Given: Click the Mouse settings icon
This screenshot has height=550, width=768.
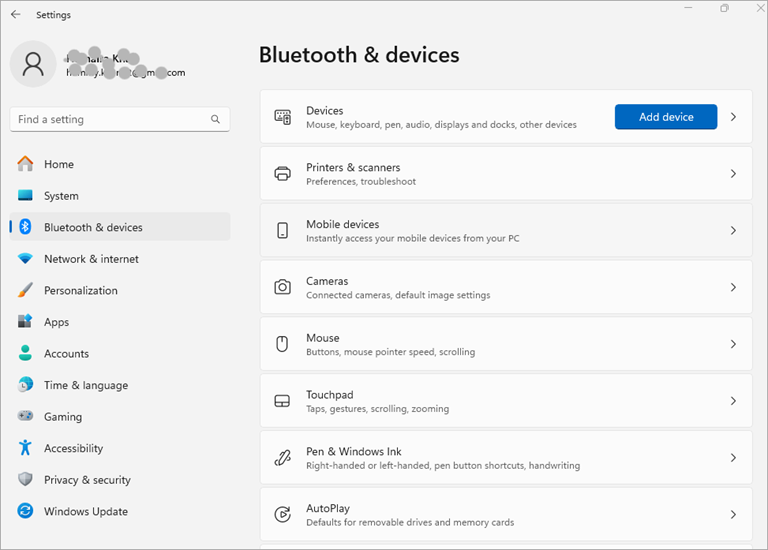Looking at the screenshot, I should click(283, 344).
